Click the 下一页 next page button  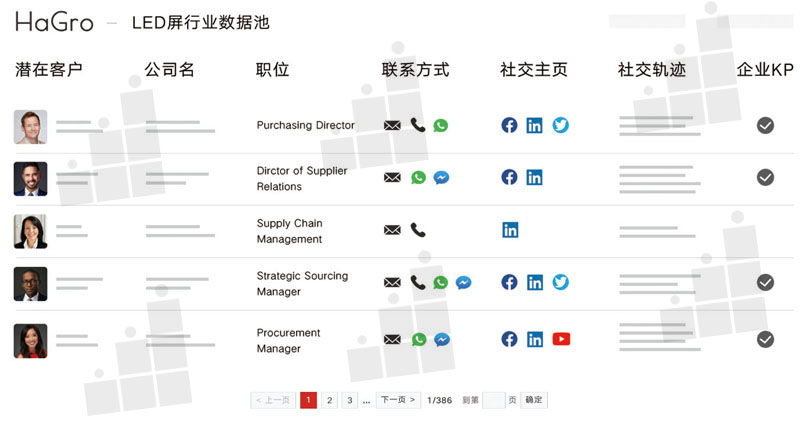point(398,400)
